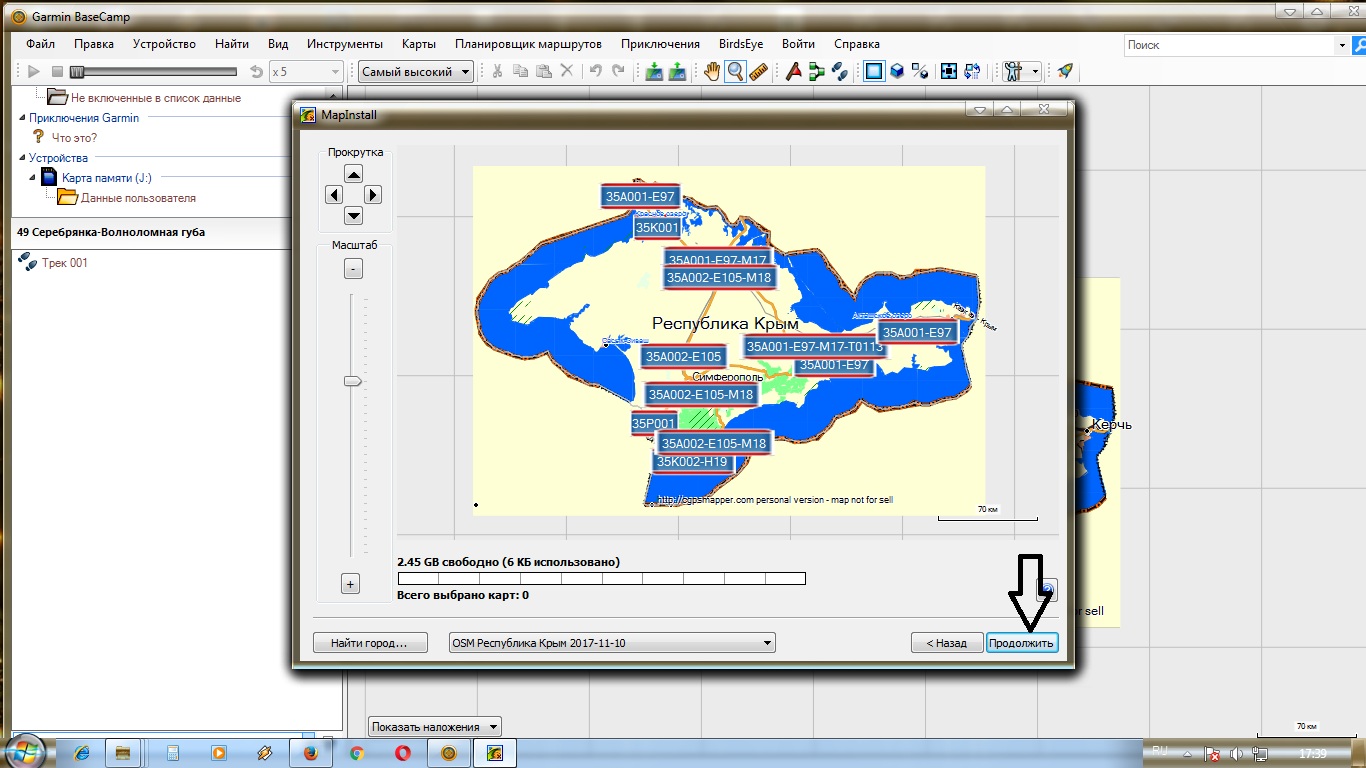The width and height of the screenshot is (1366, 768).
Task: Open the search options dropdown arrow
Action: 1342,45
